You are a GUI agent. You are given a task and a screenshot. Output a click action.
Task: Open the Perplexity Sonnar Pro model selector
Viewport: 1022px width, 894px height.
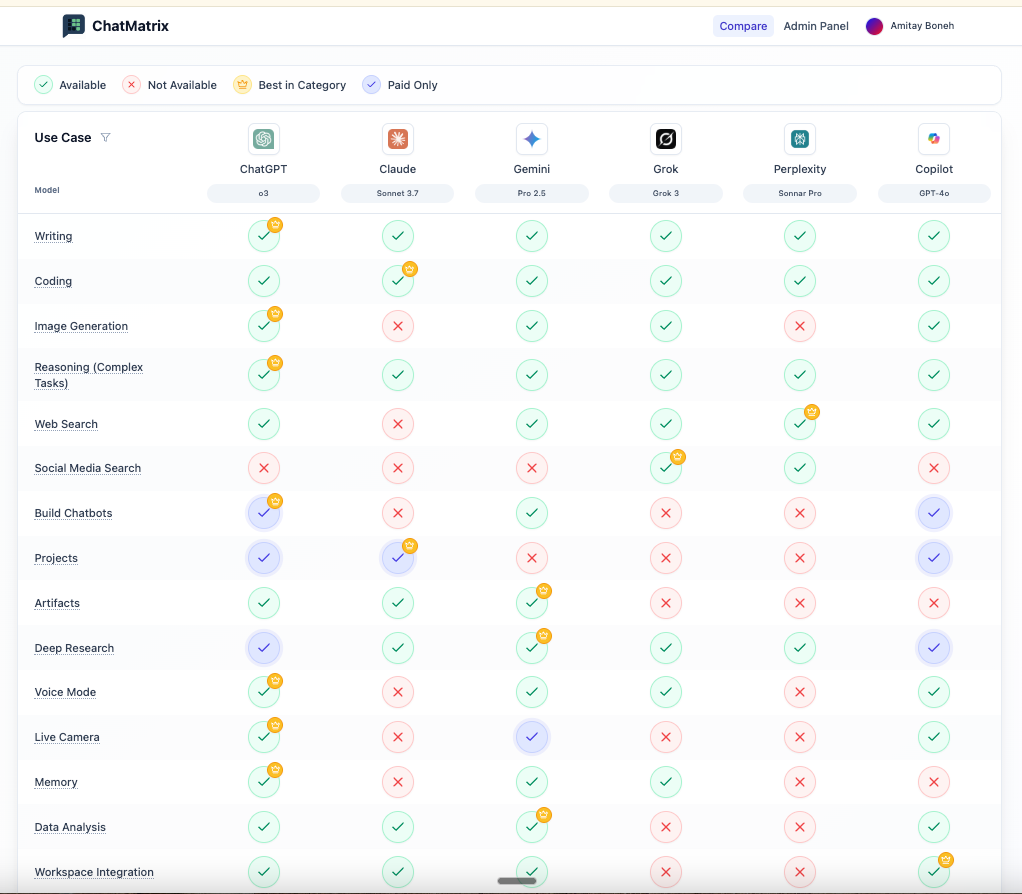pyautogui.click(x=800, y=194)
